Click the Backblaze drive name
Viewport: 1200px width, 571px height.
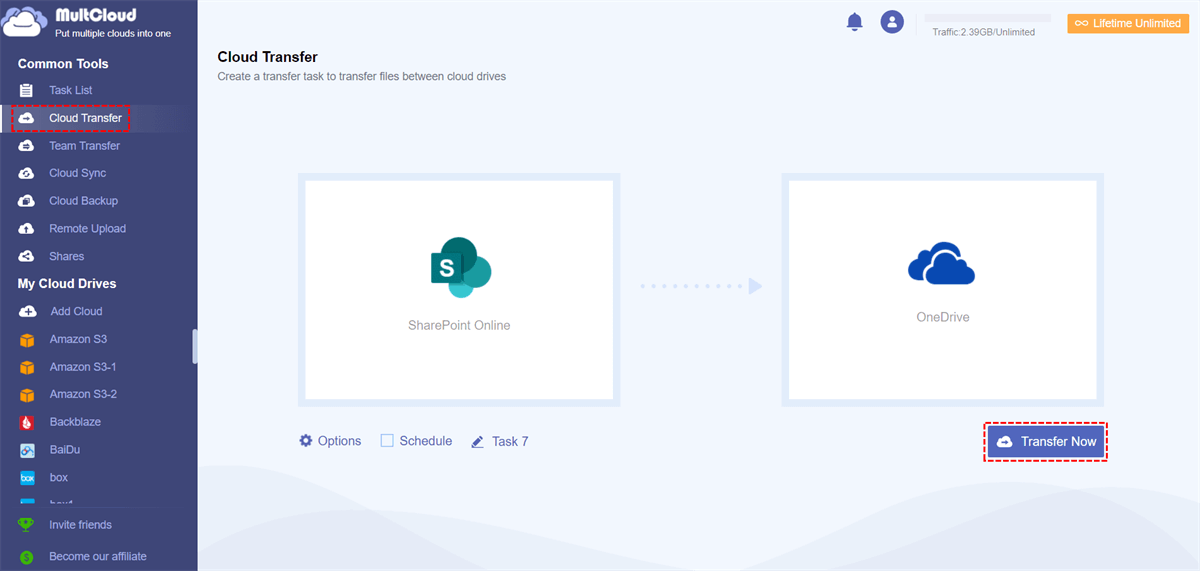pos(75,422)
